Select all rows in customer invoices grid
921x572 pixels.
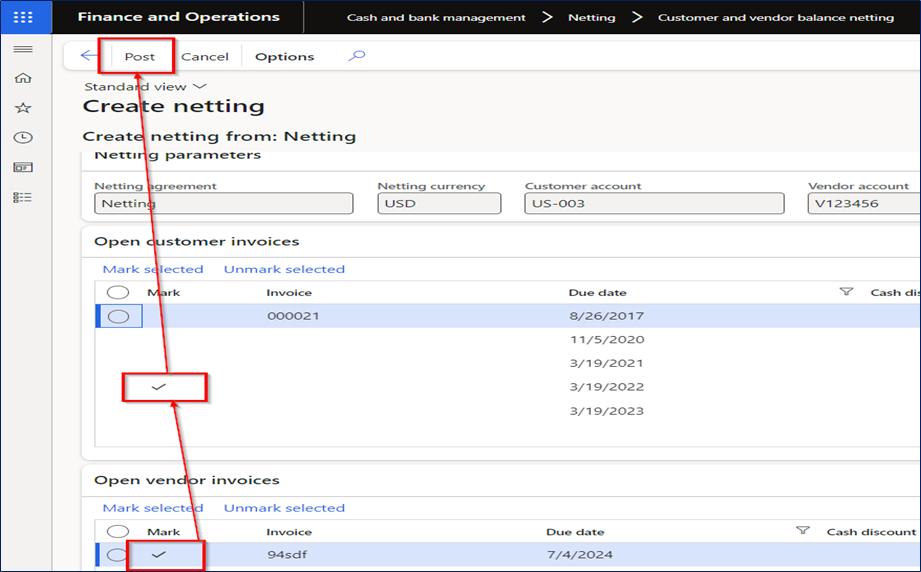[117, 292]
